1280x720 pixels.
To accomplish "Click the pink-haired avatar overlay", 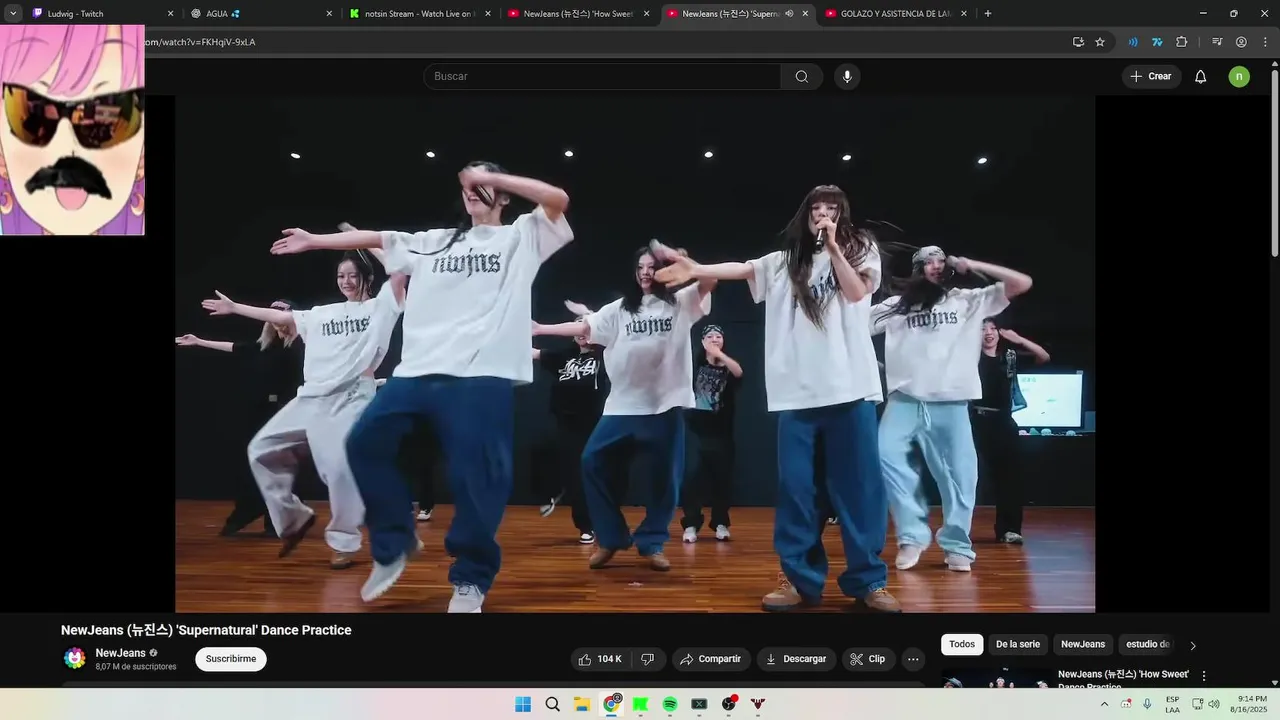I will (x=72, y=130).
